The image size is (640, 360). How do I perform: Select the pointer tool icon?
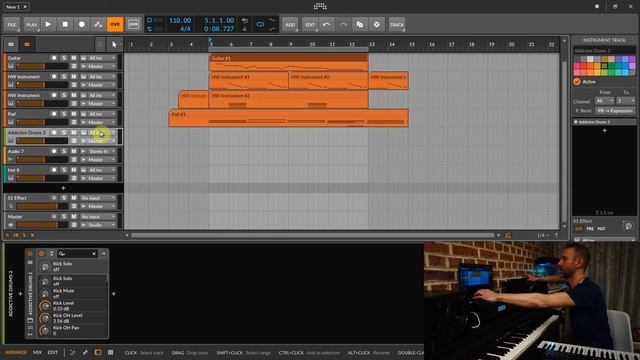pyautogui.click(x=114, y=44)
